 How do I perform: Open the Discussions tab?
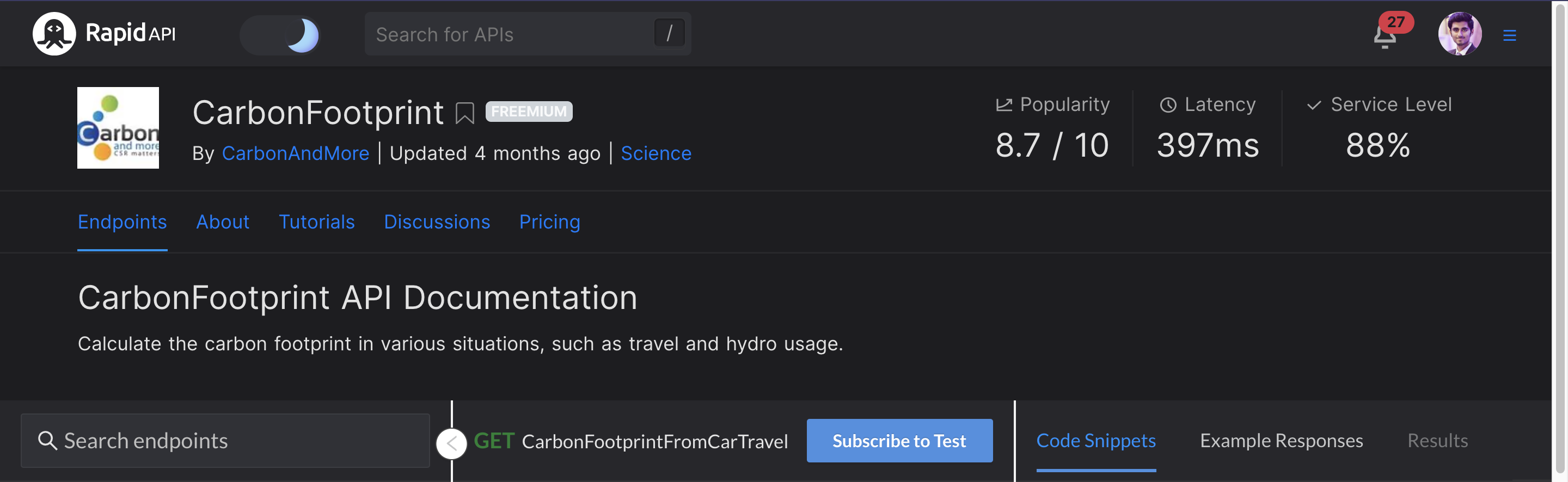click(437, 221)
